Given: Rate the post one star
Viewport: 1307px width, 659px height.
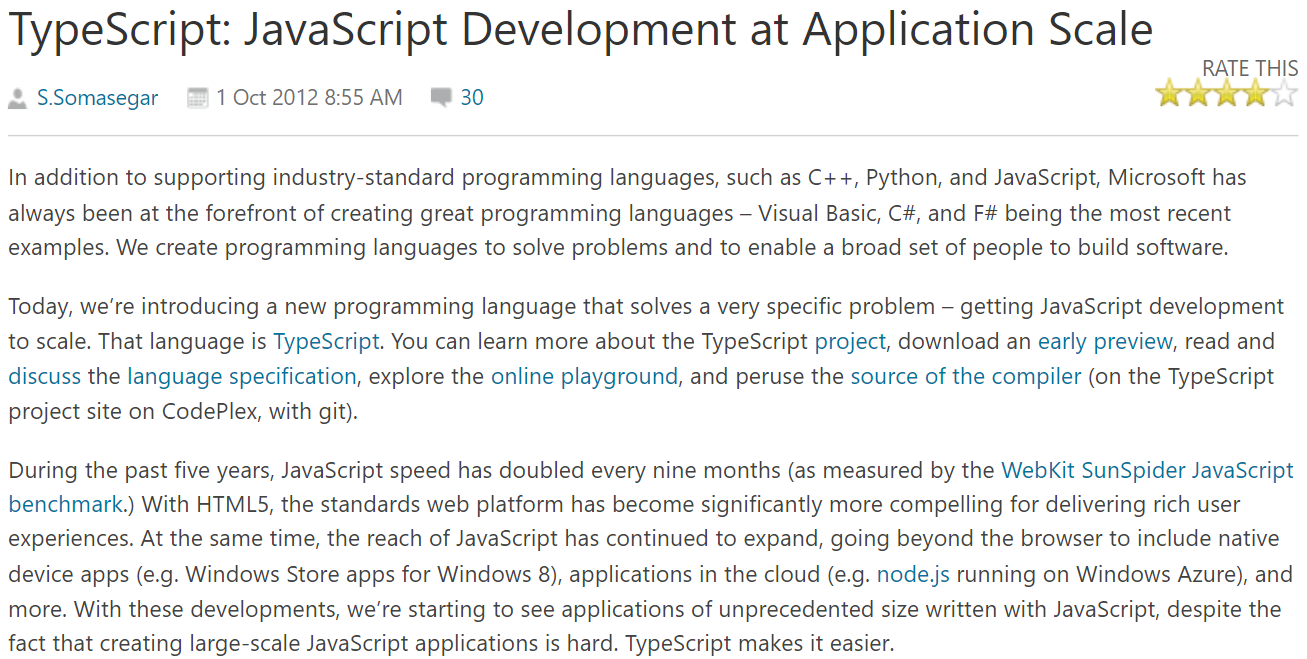Looking at the screenshot, I should pyautogui.click(x=1168, y=94).
